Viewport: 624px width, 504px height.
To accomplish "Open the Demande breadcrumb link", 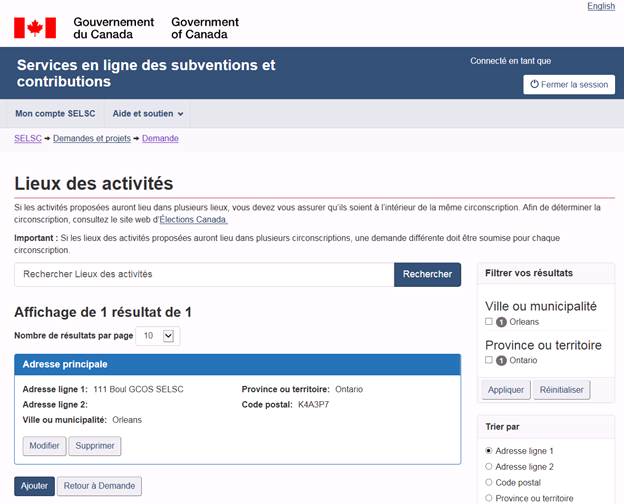I will tap(160, 139).
